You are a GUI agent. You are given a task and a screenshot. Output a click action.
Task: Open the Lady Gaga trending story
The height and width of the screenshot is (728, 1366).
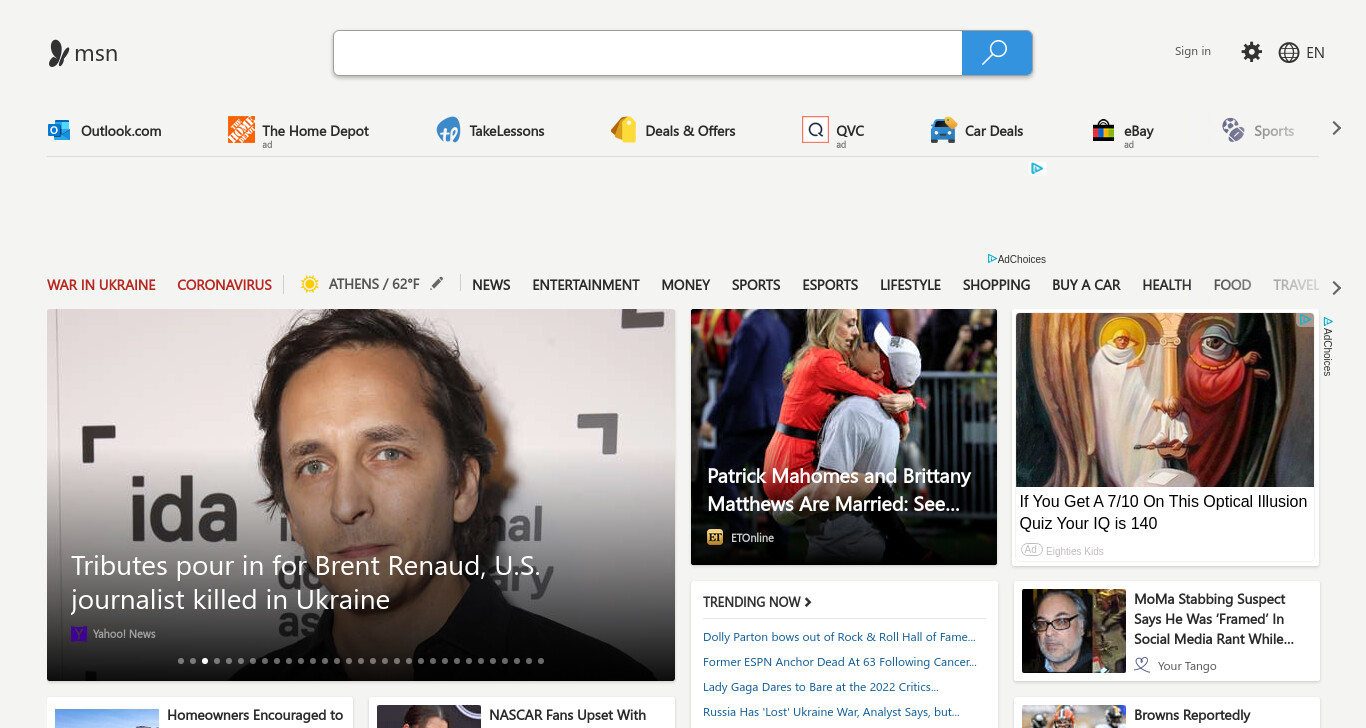point(821,687)
